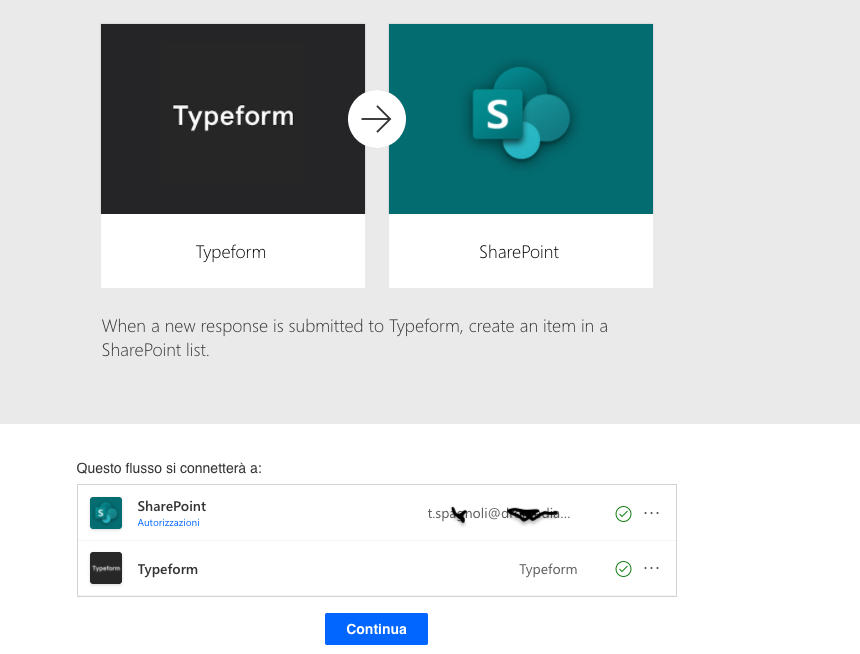Click the green checkmark in the SharePoint row

pos(623,514)
